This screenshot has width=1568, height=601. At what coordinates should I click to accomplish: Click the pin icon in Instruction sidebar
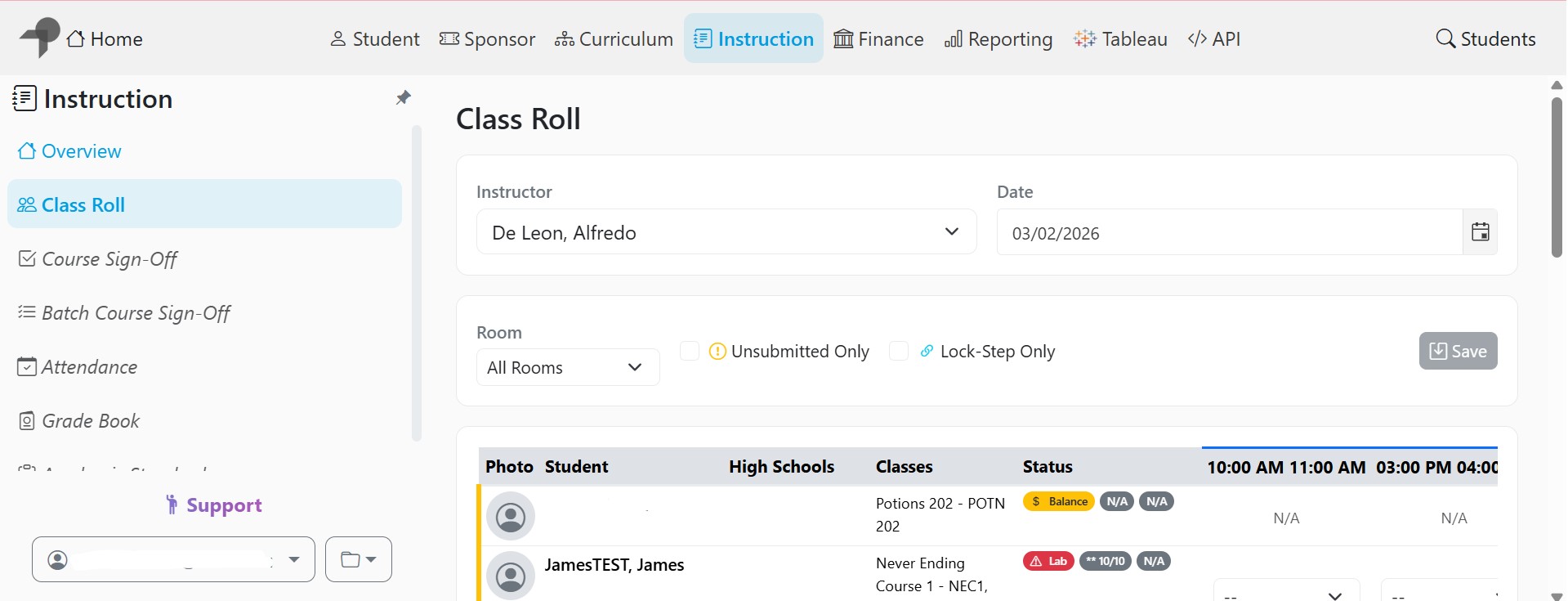[x=403, y=98]
